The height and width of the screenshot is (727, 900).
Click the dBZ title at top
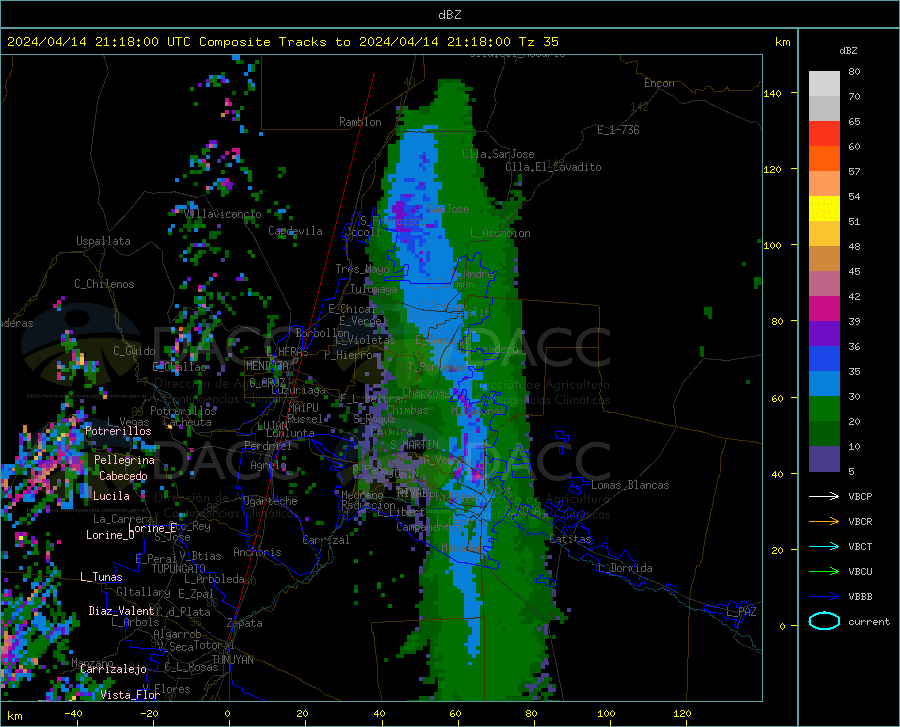[449, 15]
